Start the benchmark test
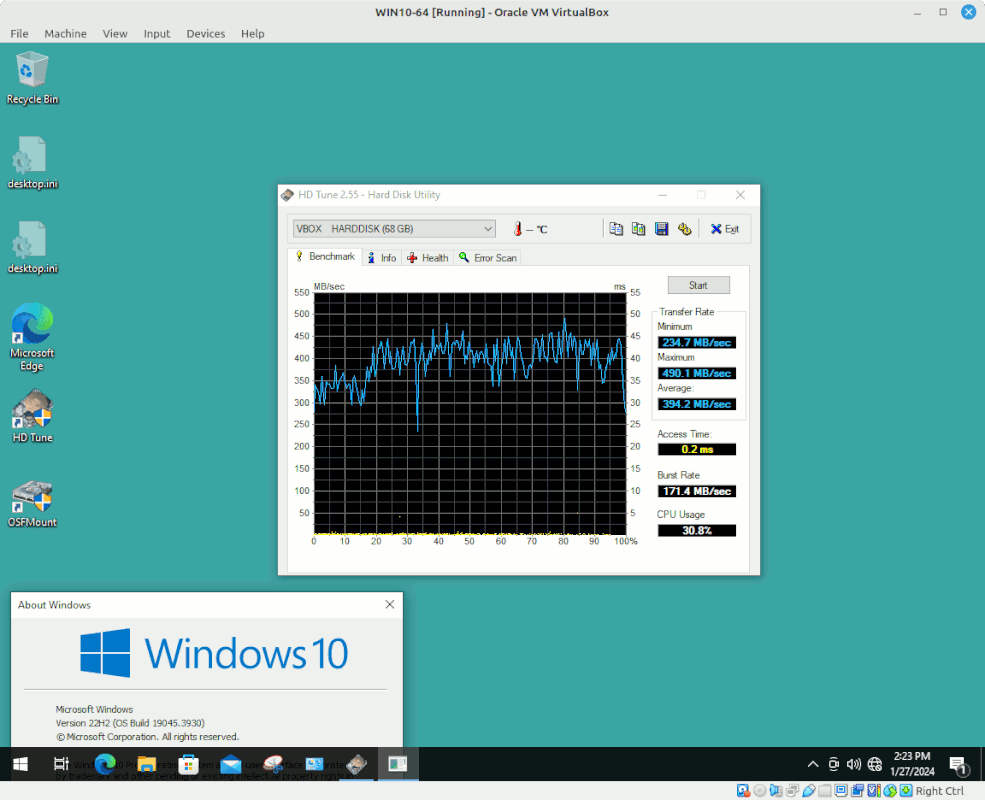The height and width of the screenshot is (800, 985). [x=699, y=285]
